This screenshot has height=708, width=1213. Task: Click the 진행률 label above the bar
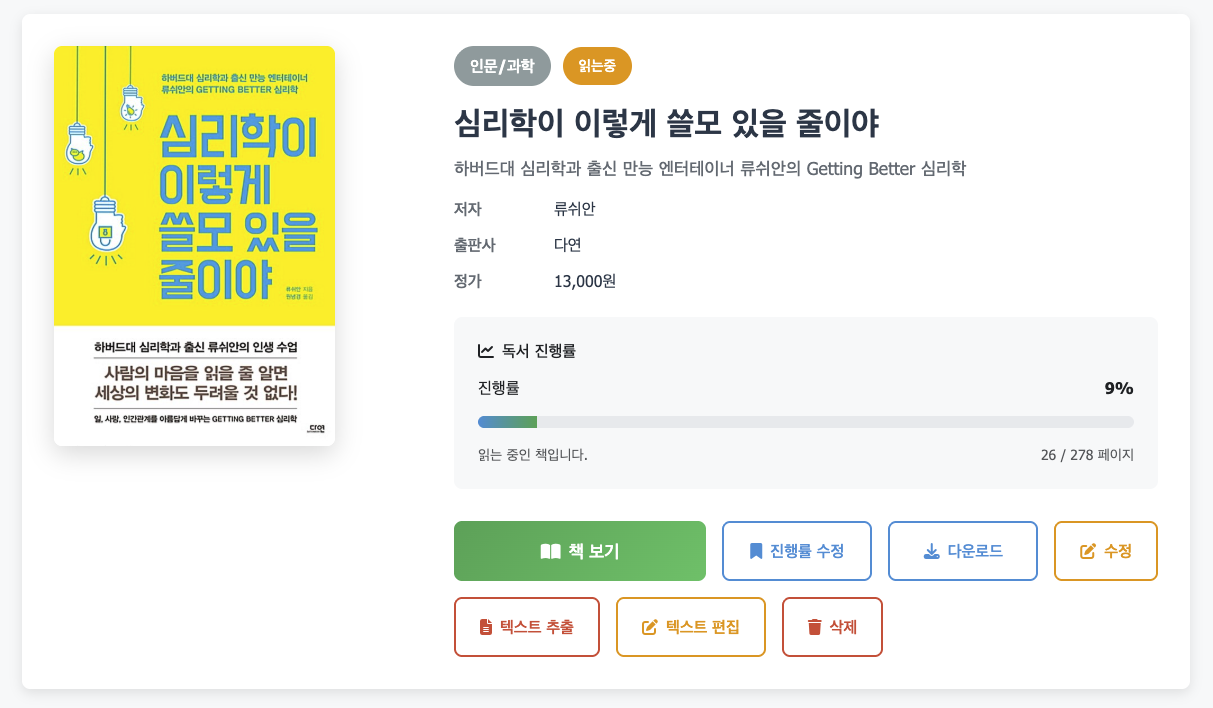tap(499, 388)
